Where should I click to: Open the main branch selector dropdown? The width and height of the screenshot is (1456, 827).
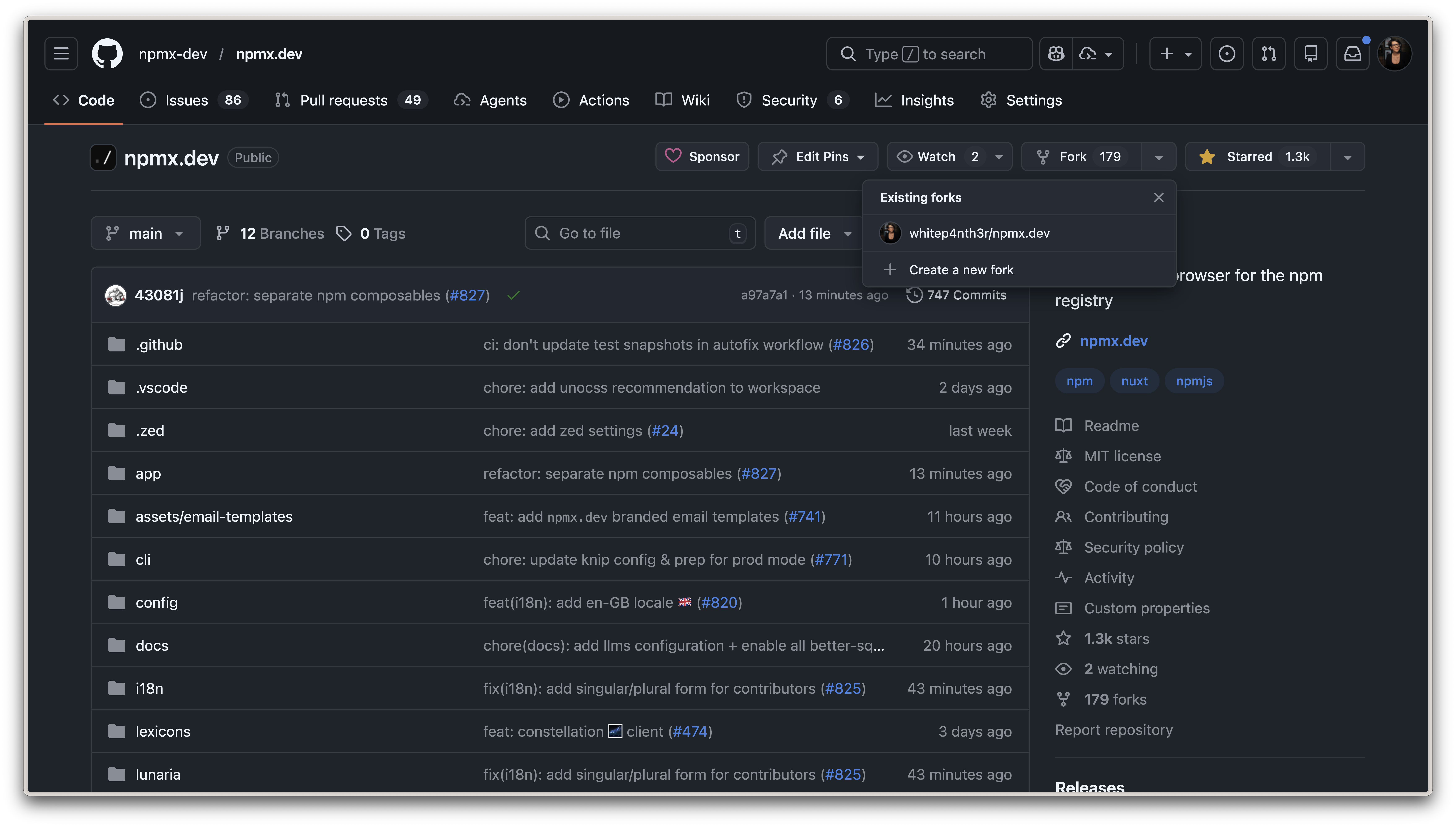point(145,233)
